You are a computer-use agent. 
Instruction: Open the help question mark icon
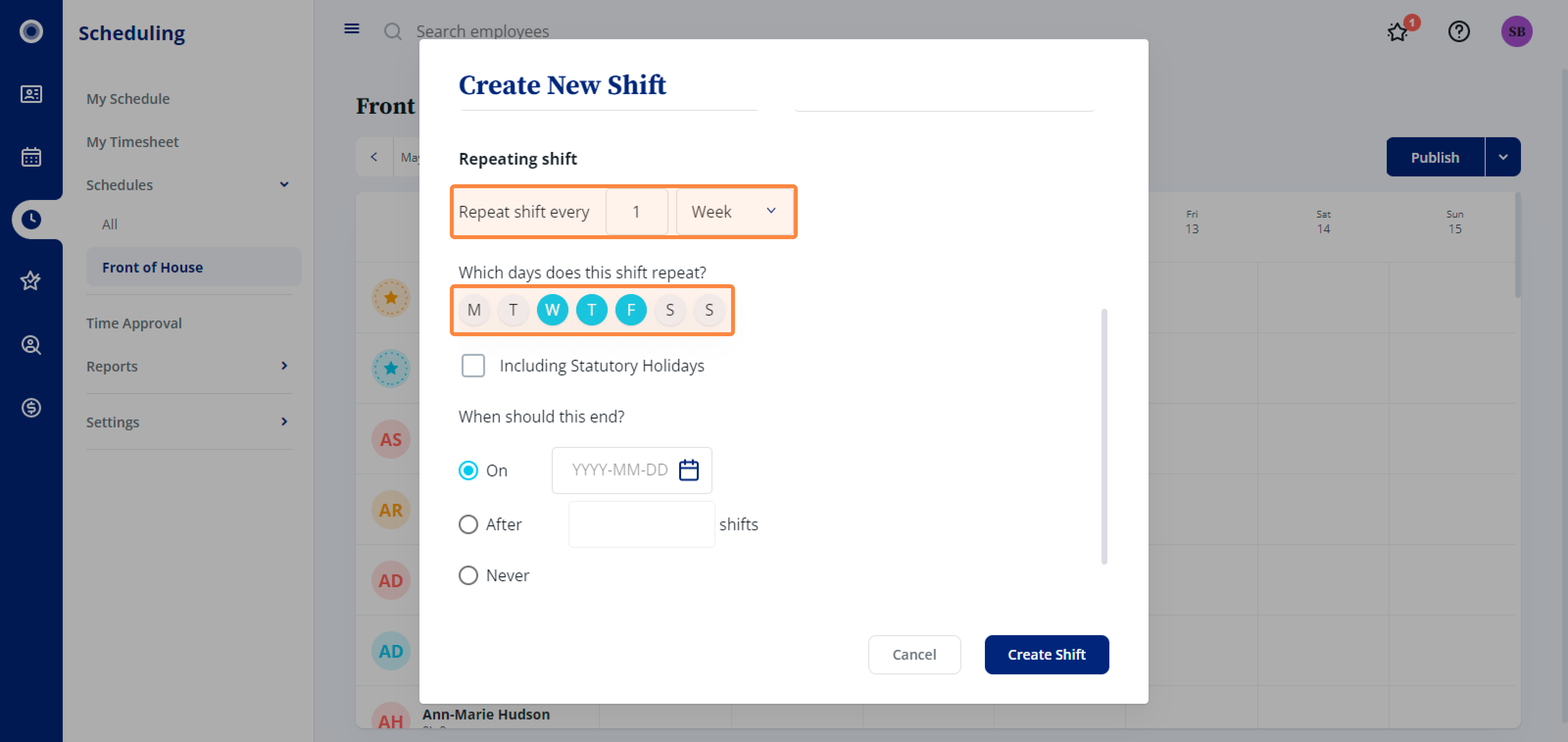pos(1458,31)
